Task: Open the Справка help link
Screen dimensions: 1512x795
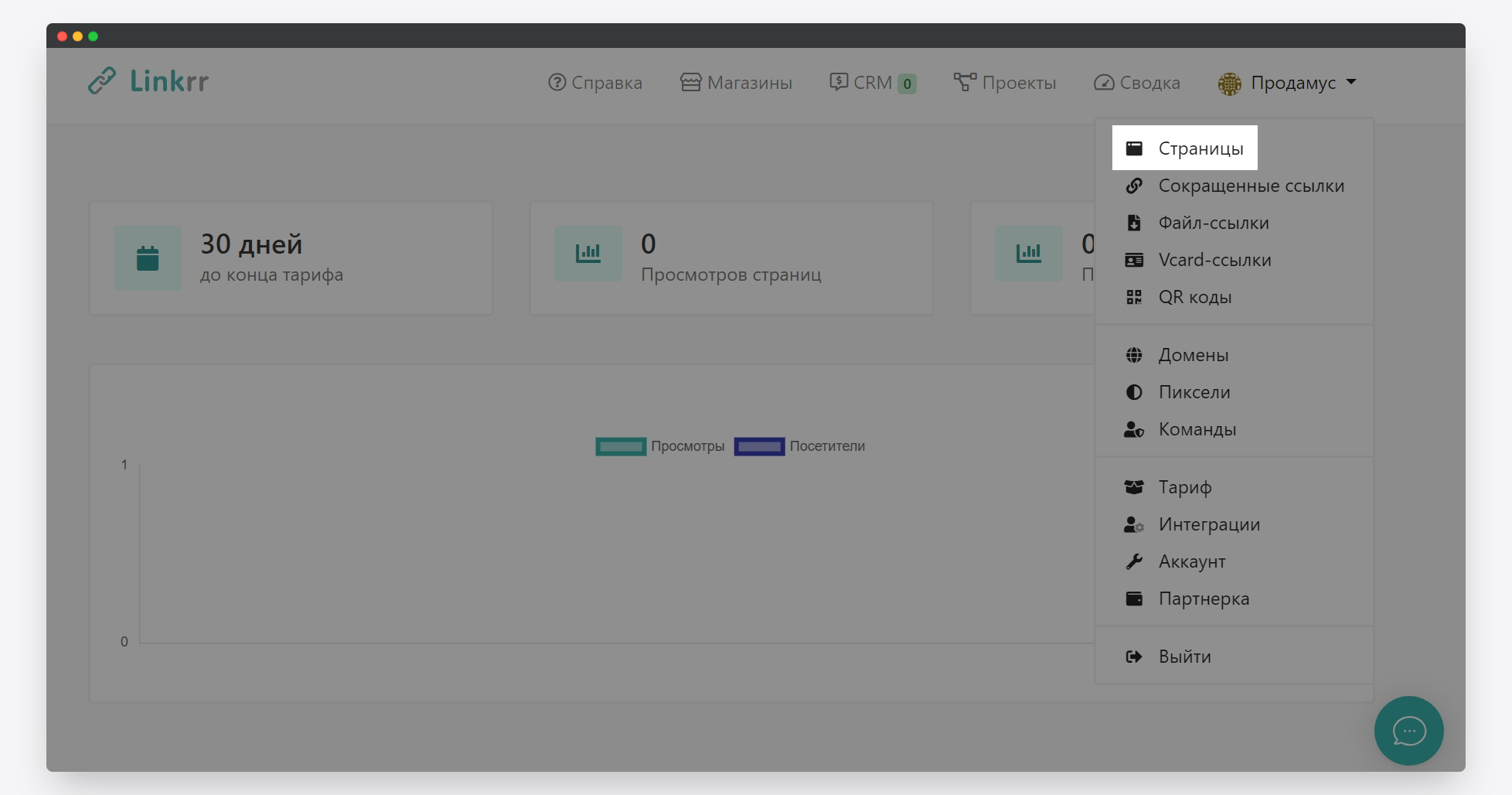Action: pos(595,83)
